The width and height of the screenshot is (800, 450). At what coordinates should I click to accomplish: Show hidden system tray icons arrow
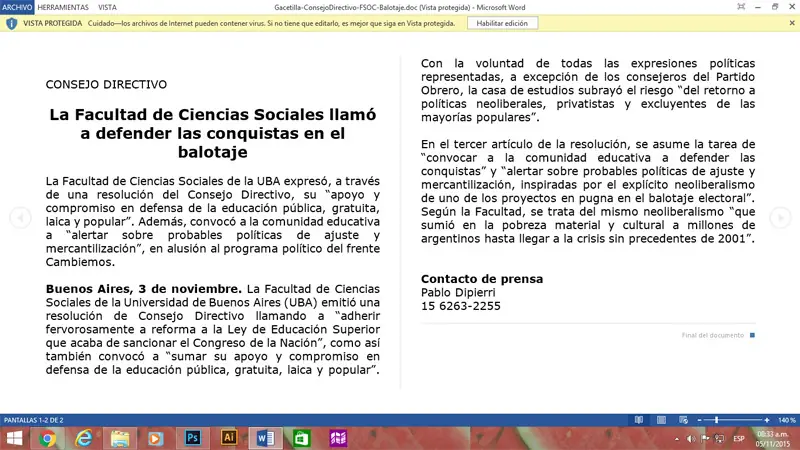pyautogui.click(x=677, y=439)
